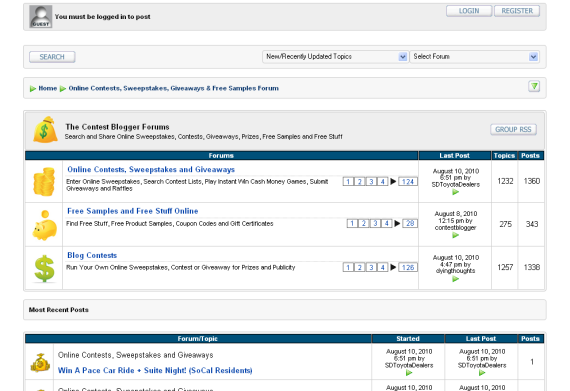Click the 1338 posts count
The height and width of the screenshot is (391, 570).
[531, 267]
